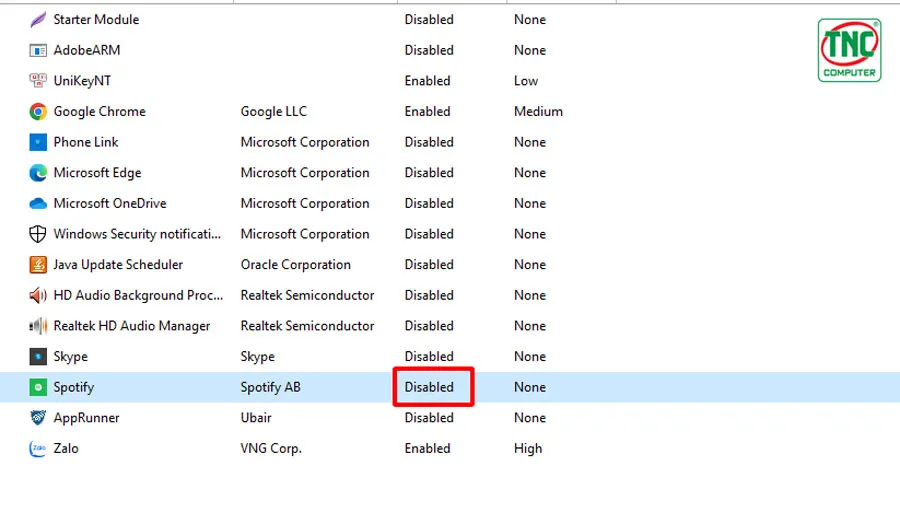This screenshot has height=524, width=900.
Task: Click Disabled status of Starter Module
Action: tap(429, 20)
